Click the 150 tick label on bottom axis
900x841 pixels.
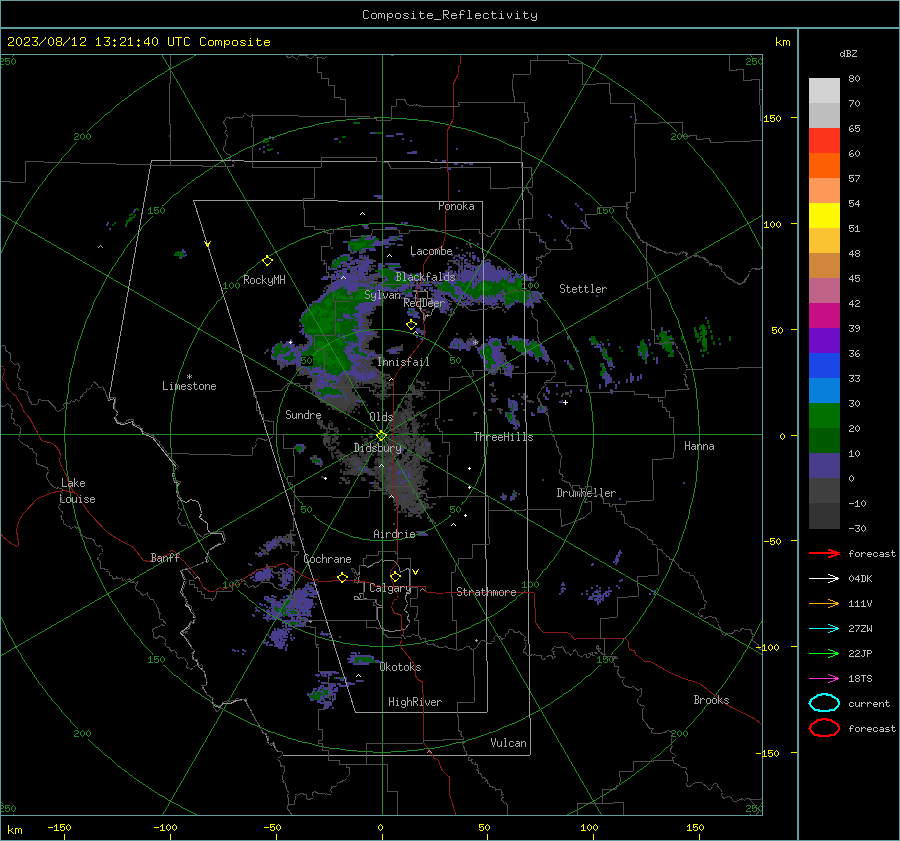[x=695, y=827]
